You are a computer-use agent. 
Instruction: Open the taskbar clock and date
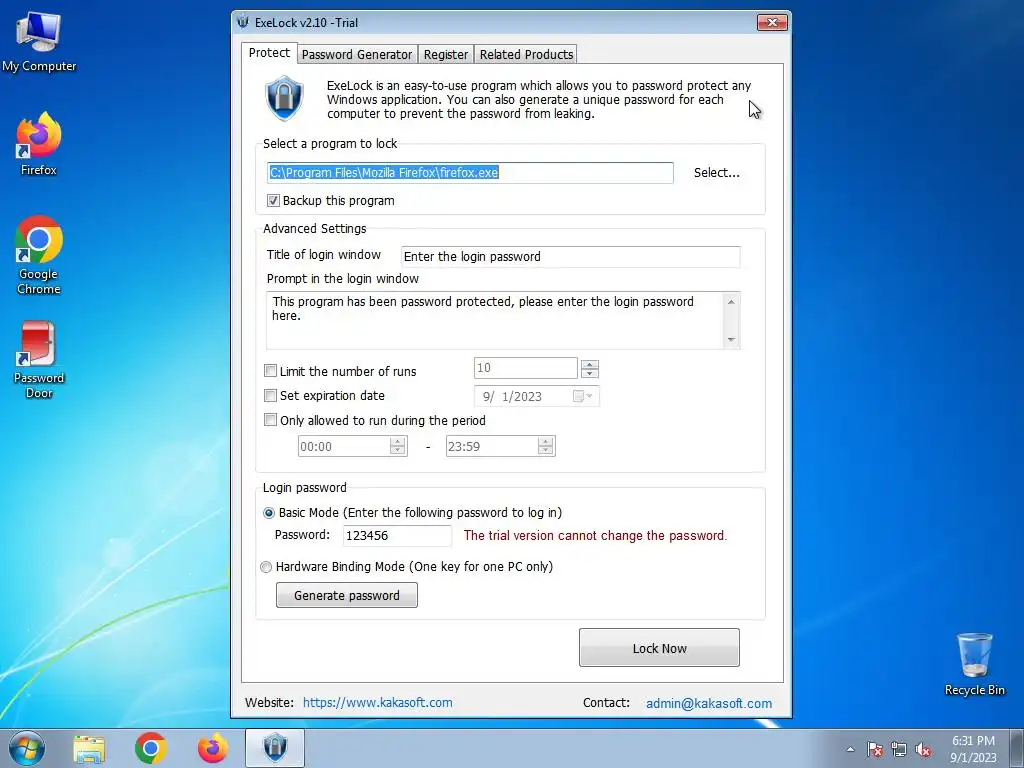click(973, 748)
